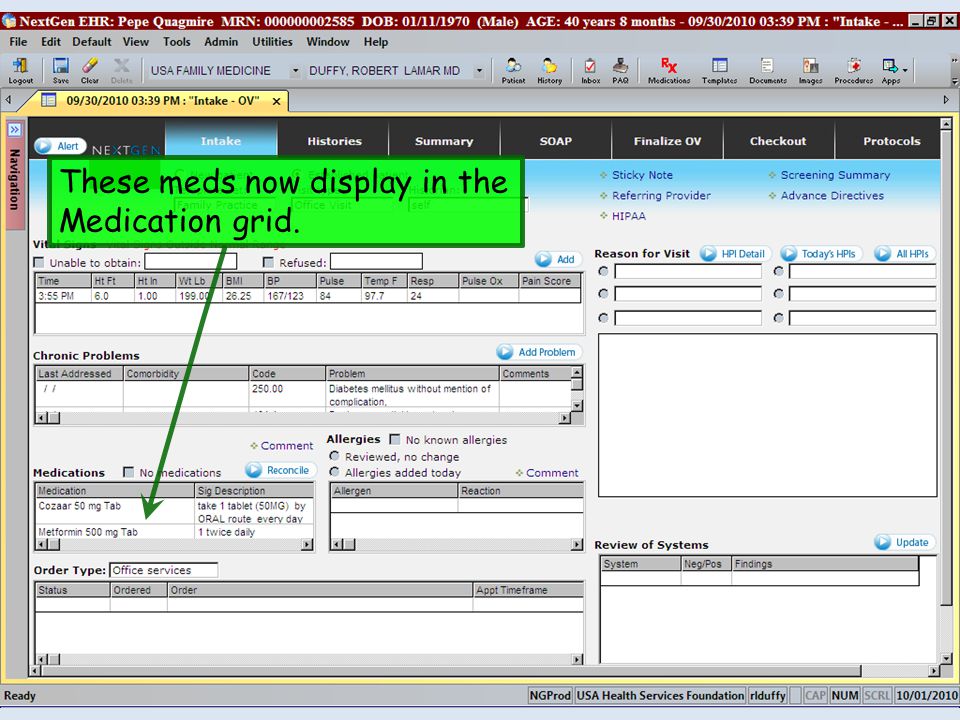Open the Templates toolbar icon

[719, 70]
